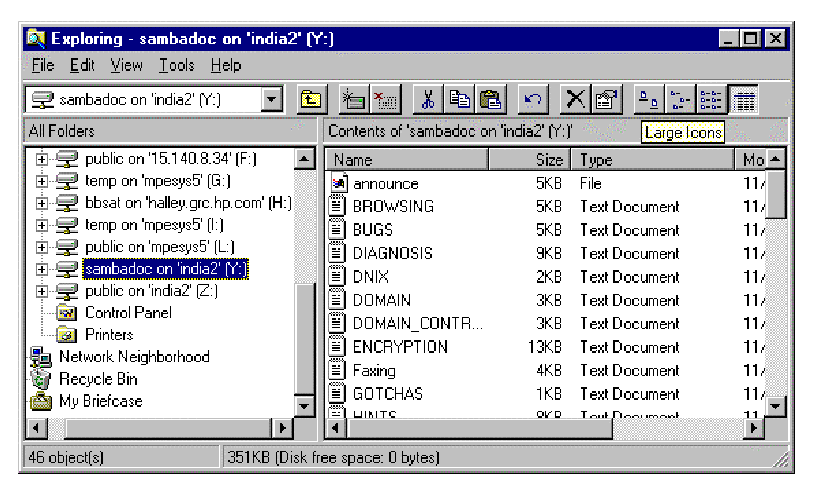The width and height of the screenshot is (817, 496).
Task: Open the Tools menu
Action: tap(176, 66)
